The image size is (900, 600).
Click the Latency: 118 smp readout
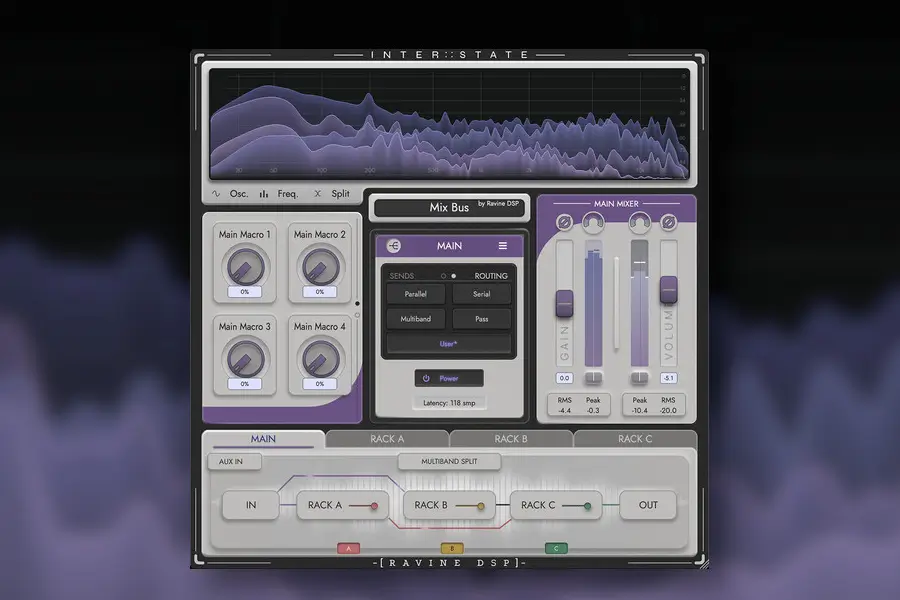point(449,403)
